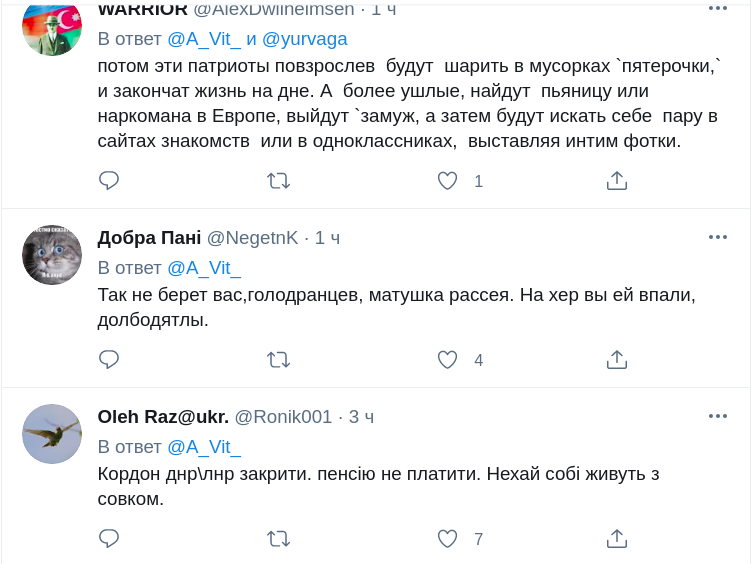Retweet the Oleh Raz@ukr. tweet
751x564 pixels.
[x=279, y=539]
